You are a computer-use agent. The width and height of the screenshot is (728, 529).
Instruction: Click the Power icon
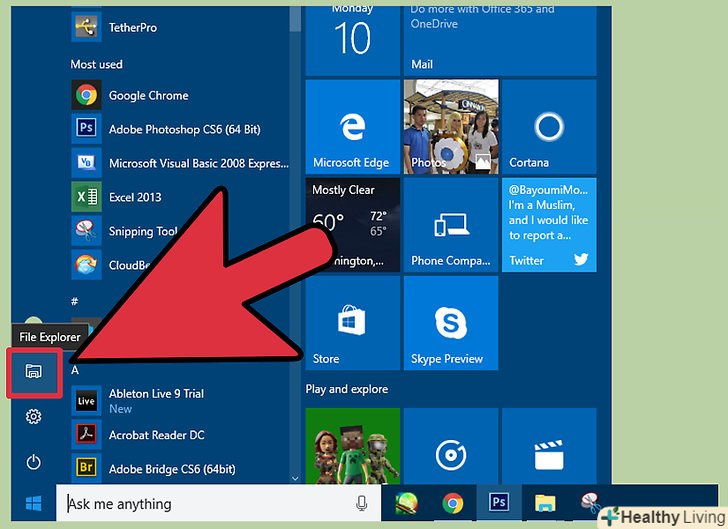pyautogui.click(x=33, y=462)
